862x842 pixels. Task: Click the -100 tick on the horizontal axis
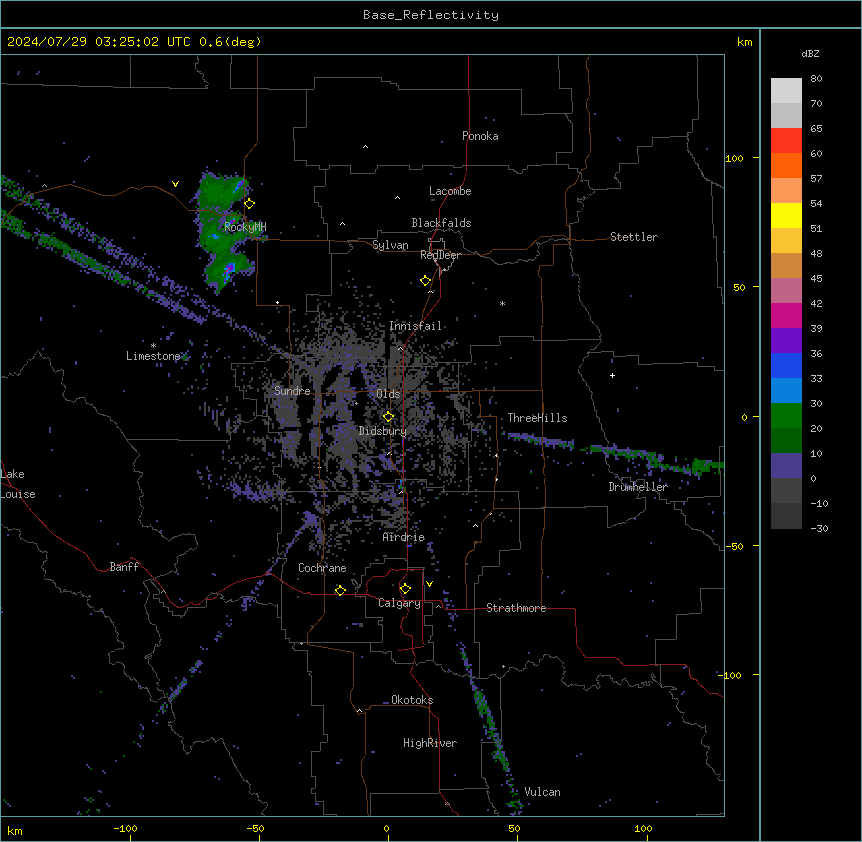(x=125, y=828)
